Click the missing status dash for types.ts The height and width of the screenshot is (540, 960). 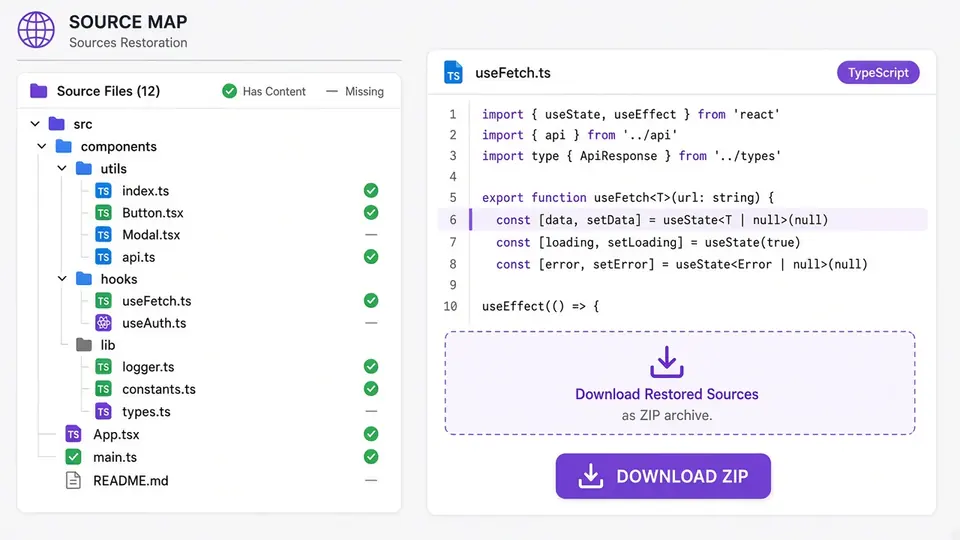coord(371,411)
